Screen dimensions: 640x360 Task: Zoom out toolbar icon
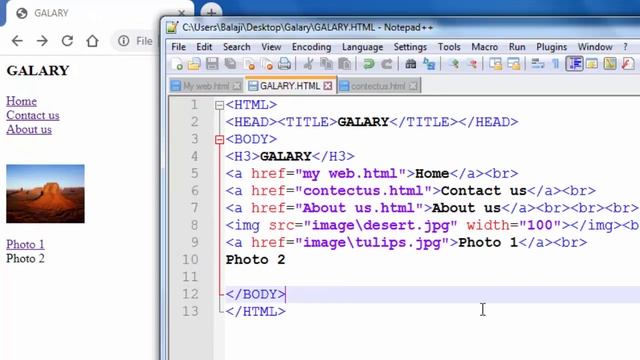471,64
